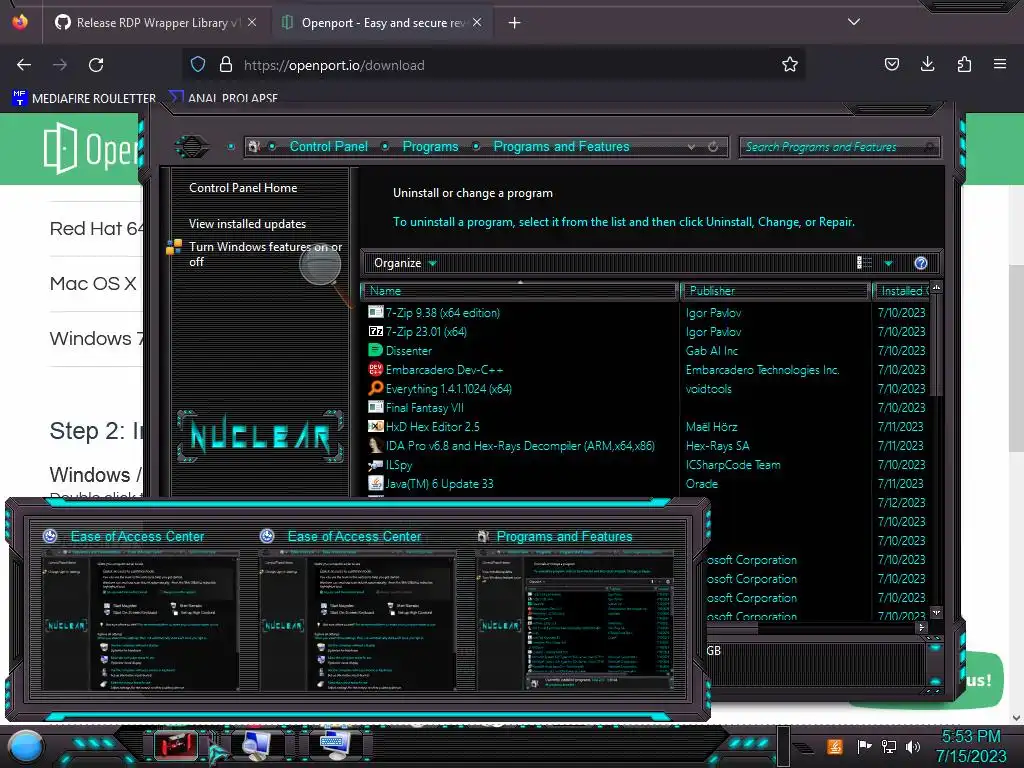Viewport: 1024px width, 768px height.
Task: Click the Control Panel taskbar button with magnifier
Action: coord(256,744)
